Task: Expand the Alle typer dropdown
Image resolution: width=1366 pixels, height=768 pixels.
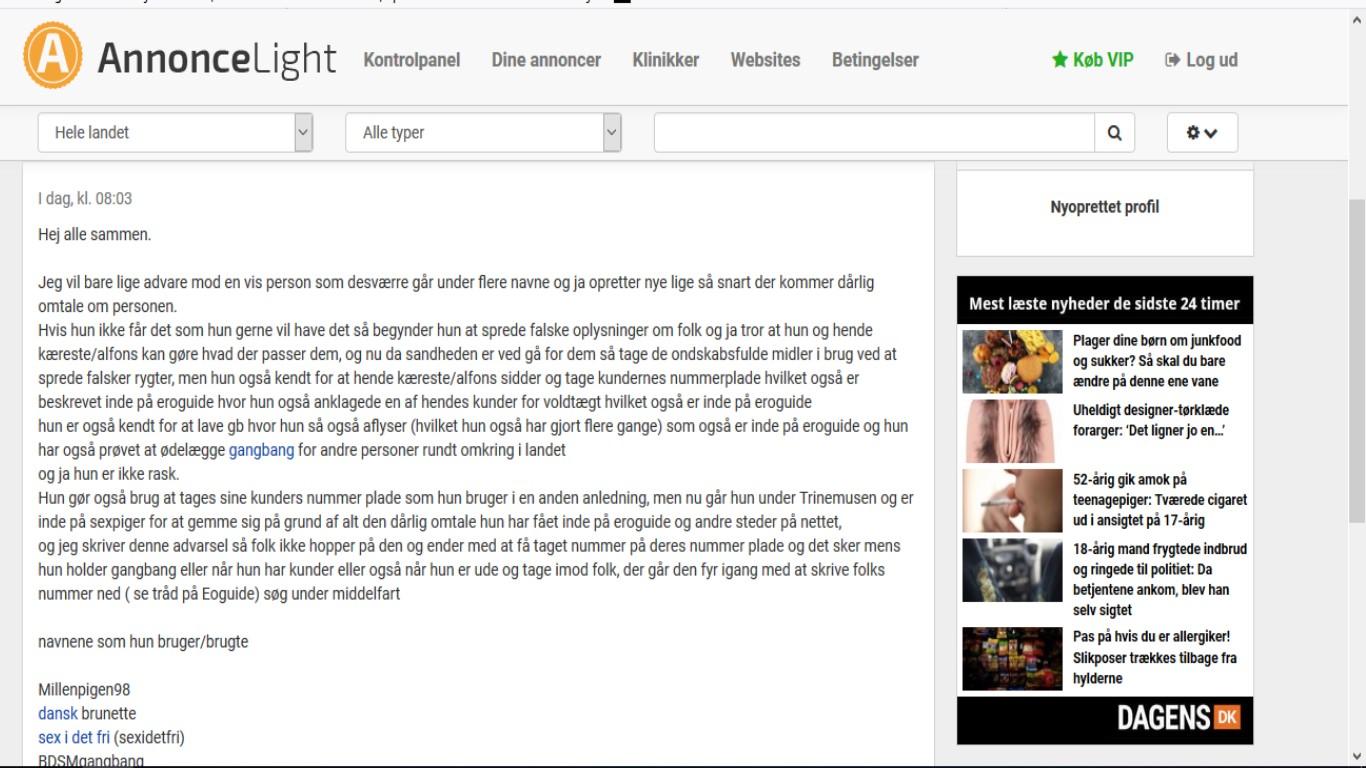Action: click(x=484, y=132)
